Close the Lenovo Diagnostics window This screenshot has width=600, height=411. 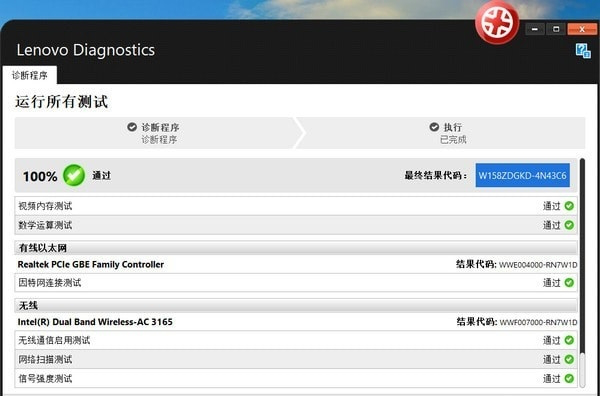582,29
